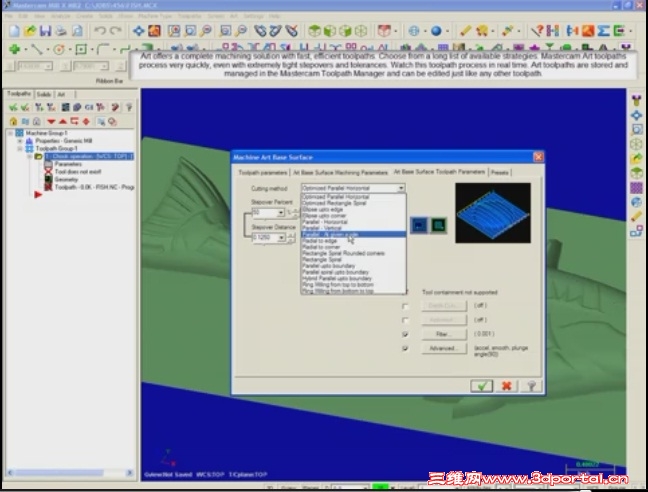This screenshot has width=648, height=492.
Task: Select the create rectangle tool
Action: coord(81,50)
